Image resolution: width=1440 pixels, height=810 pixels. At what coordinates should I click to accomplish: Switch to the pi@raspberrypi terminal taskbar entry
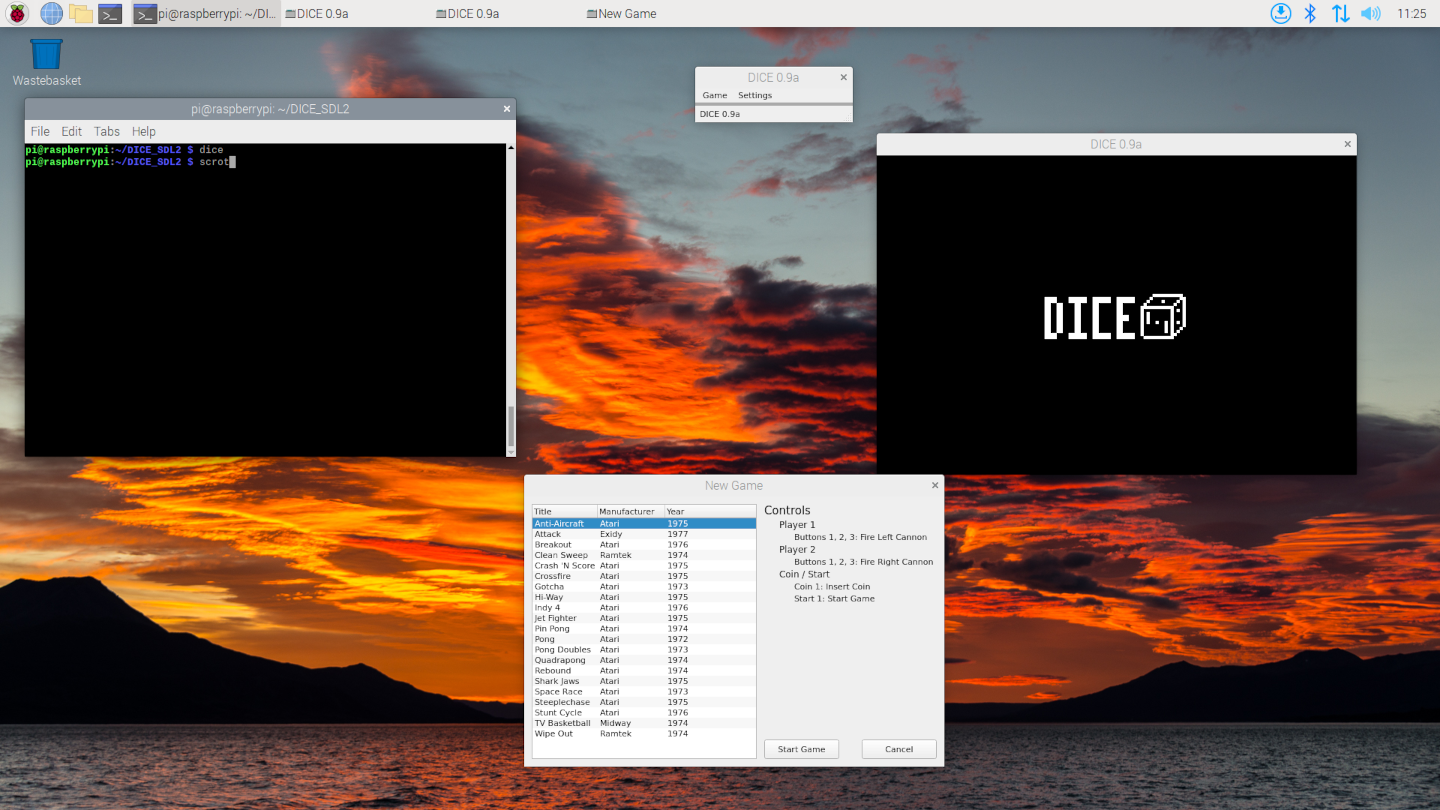(x=206, y=14)
